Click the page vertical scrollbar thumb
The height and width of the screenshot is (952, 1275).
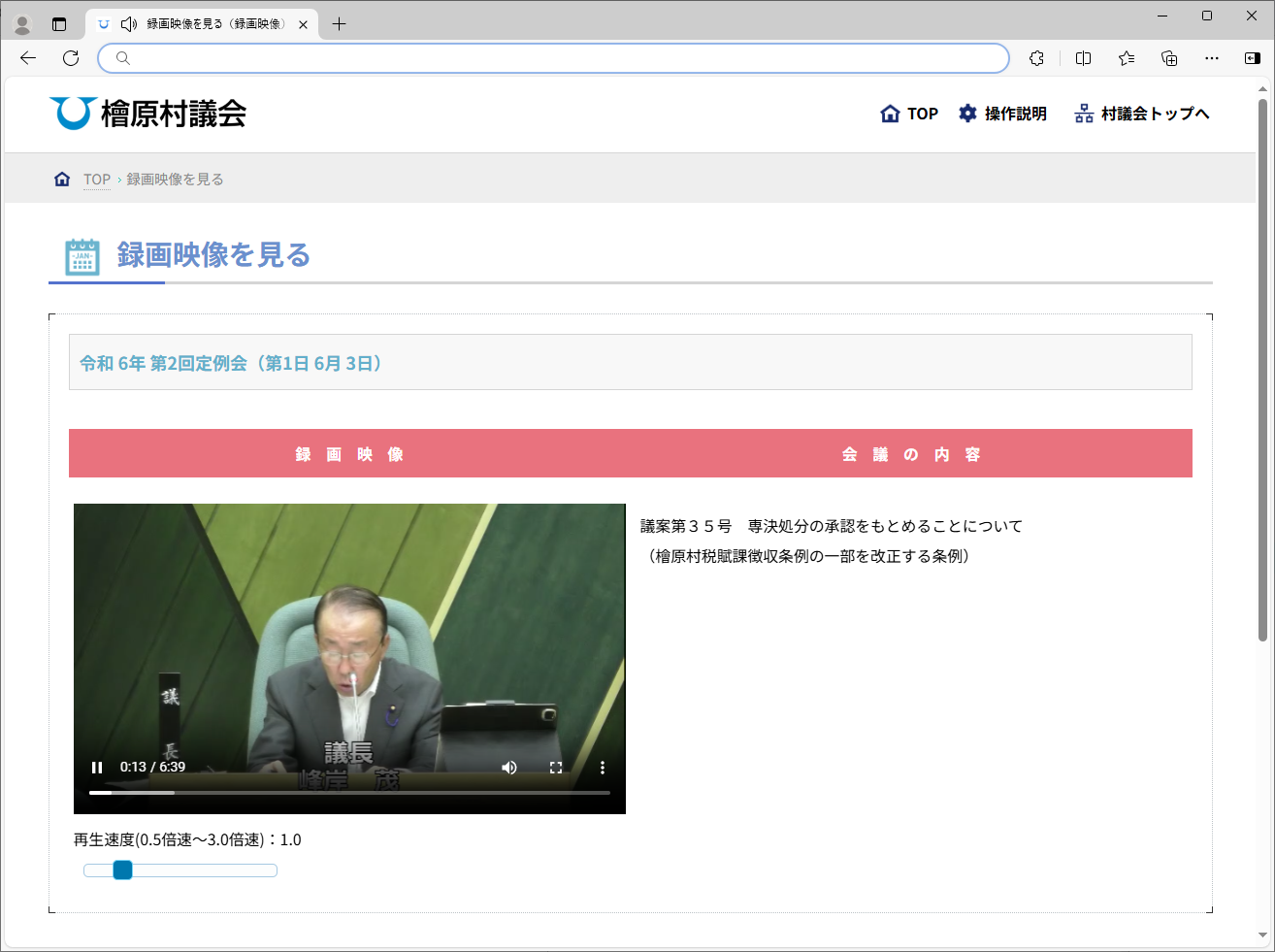coord(1262,369)
